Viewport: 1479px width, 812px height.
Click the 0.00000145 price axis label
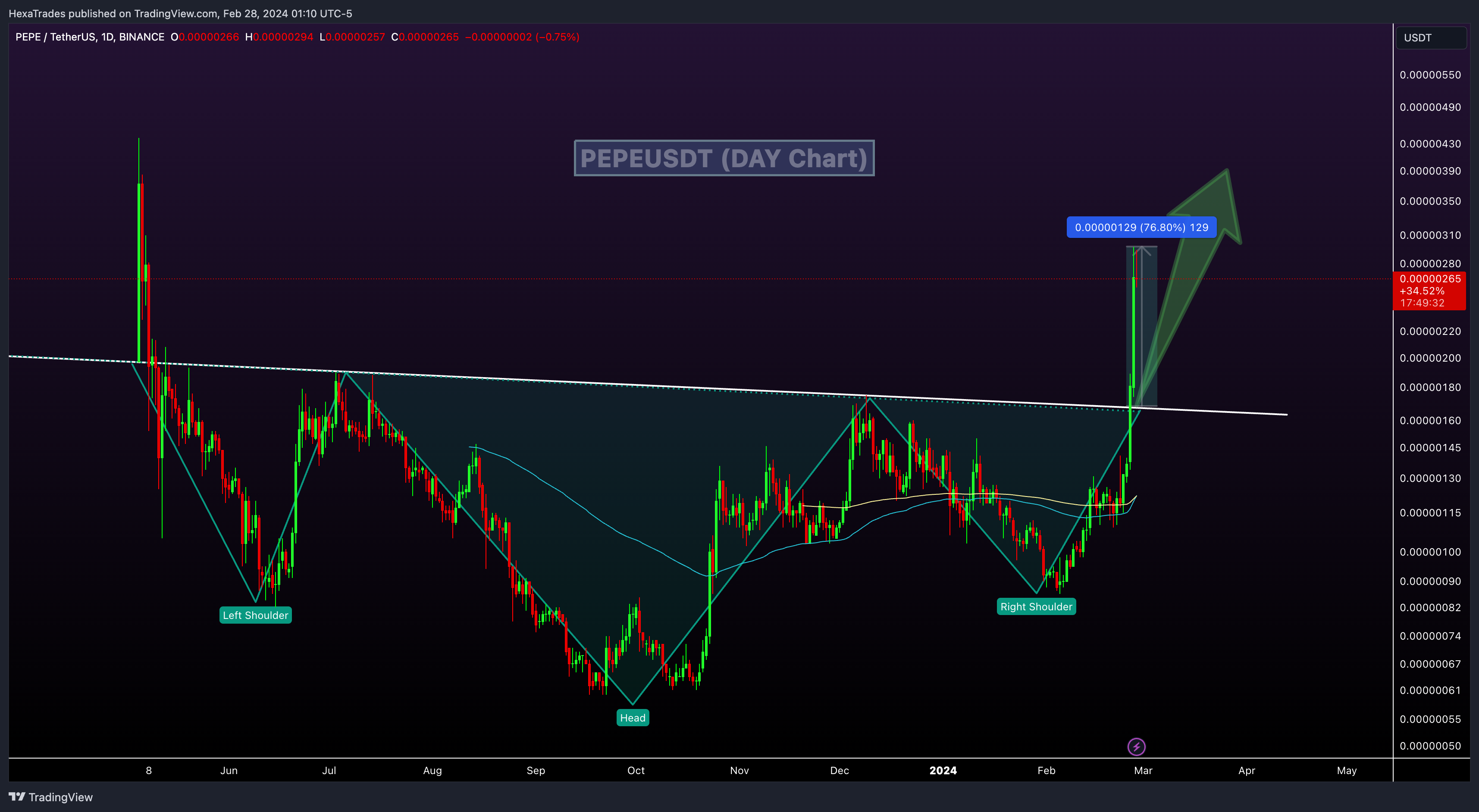[1430, 448]
